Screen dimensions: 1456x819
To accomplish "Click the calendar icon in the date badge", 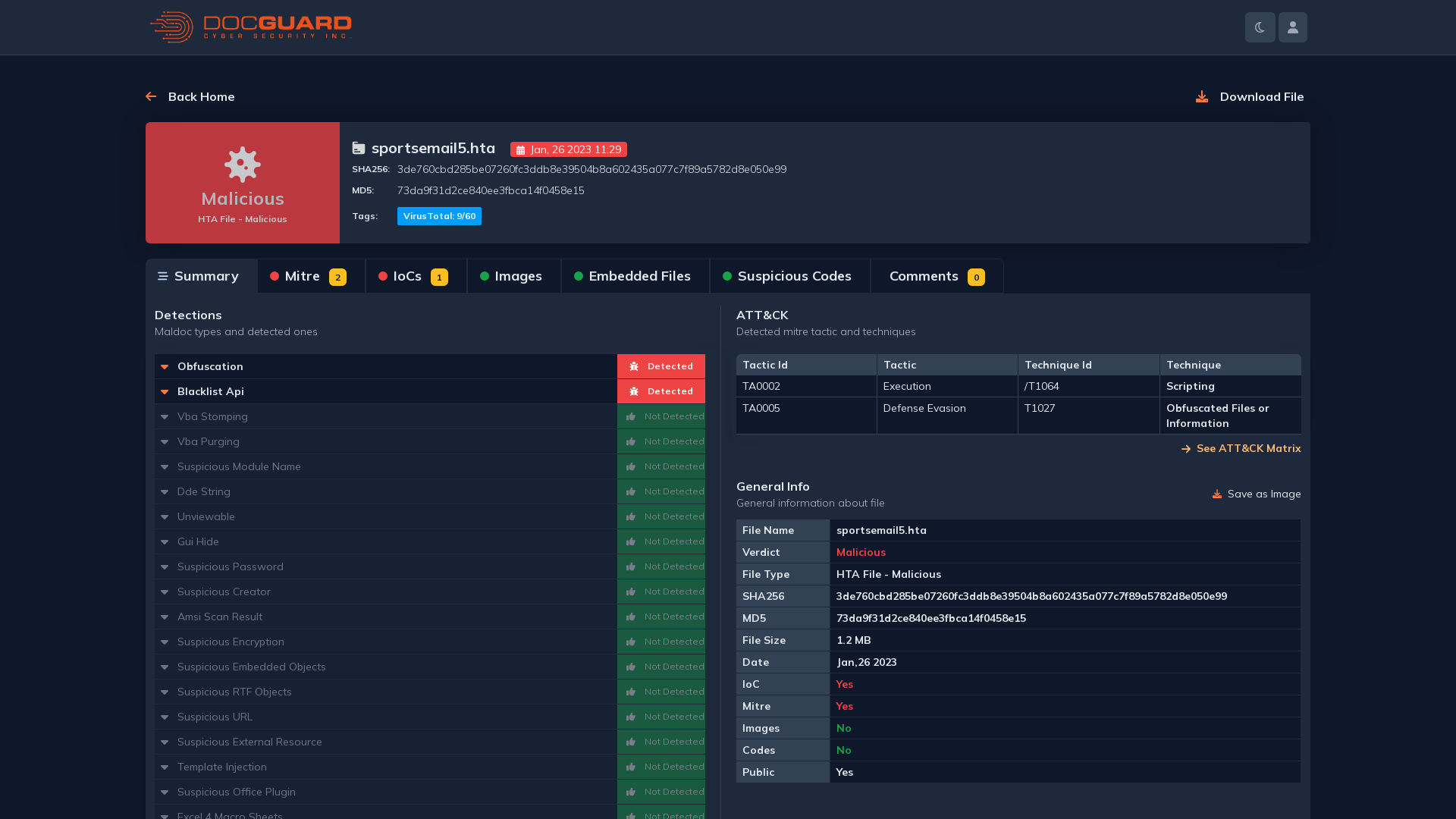I will coord(520,150).
